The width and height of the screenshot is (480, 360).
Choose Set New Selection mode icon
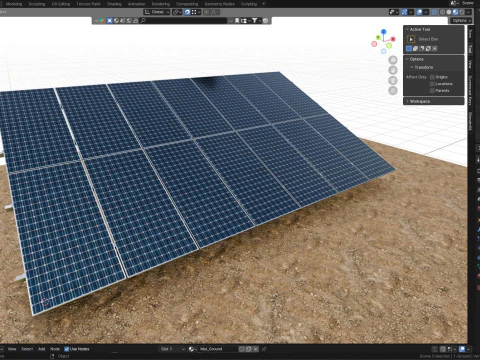[x=409, y=49]
